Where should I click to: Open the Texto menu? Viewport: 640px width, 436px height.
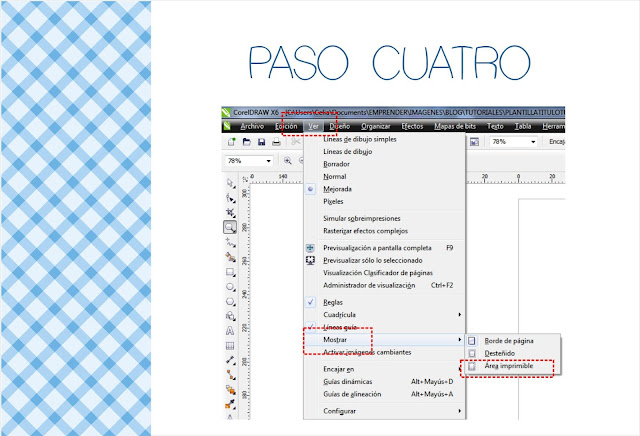click(x=495, y=126)
